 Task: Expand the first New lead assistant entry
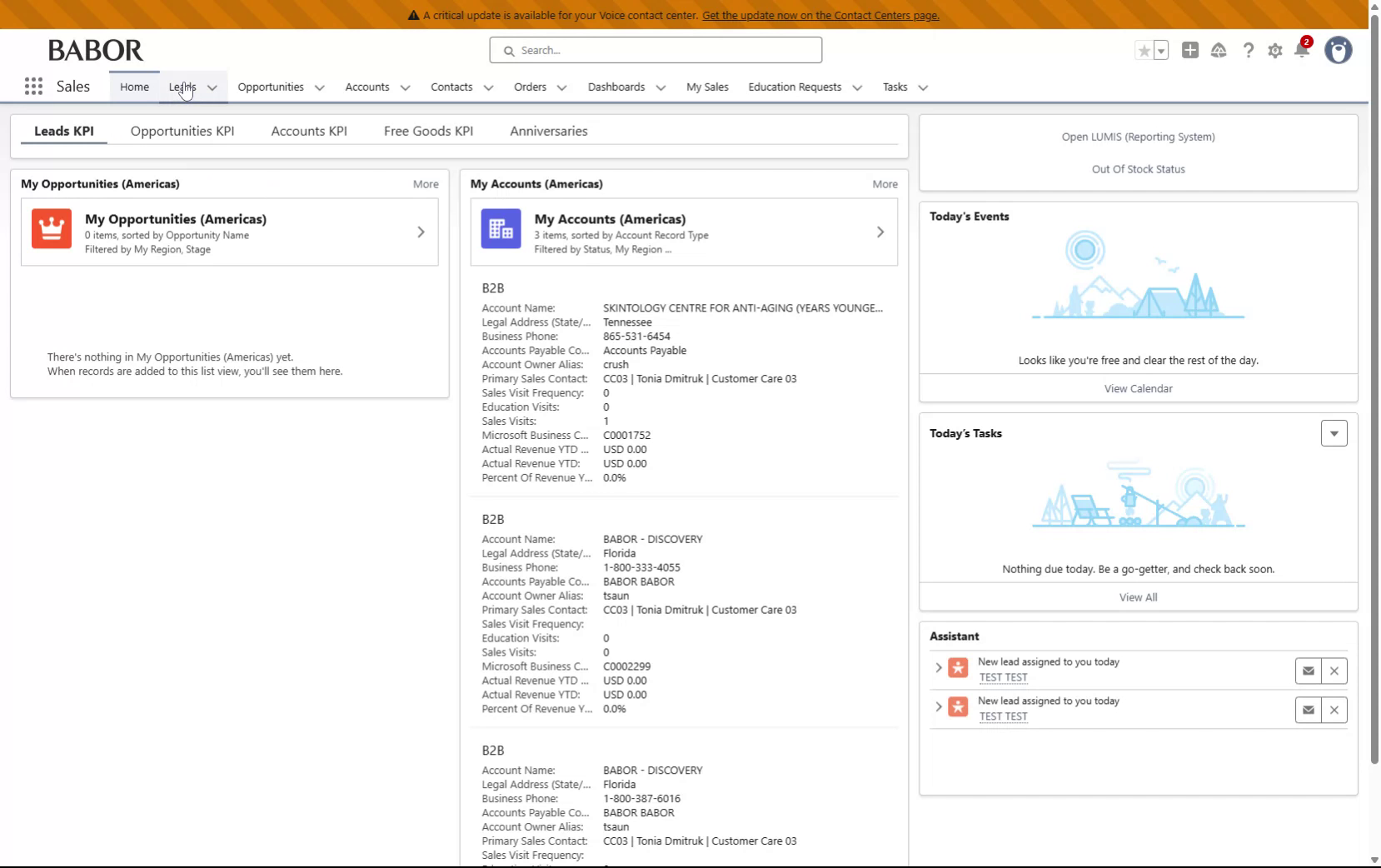coord(939,668)
